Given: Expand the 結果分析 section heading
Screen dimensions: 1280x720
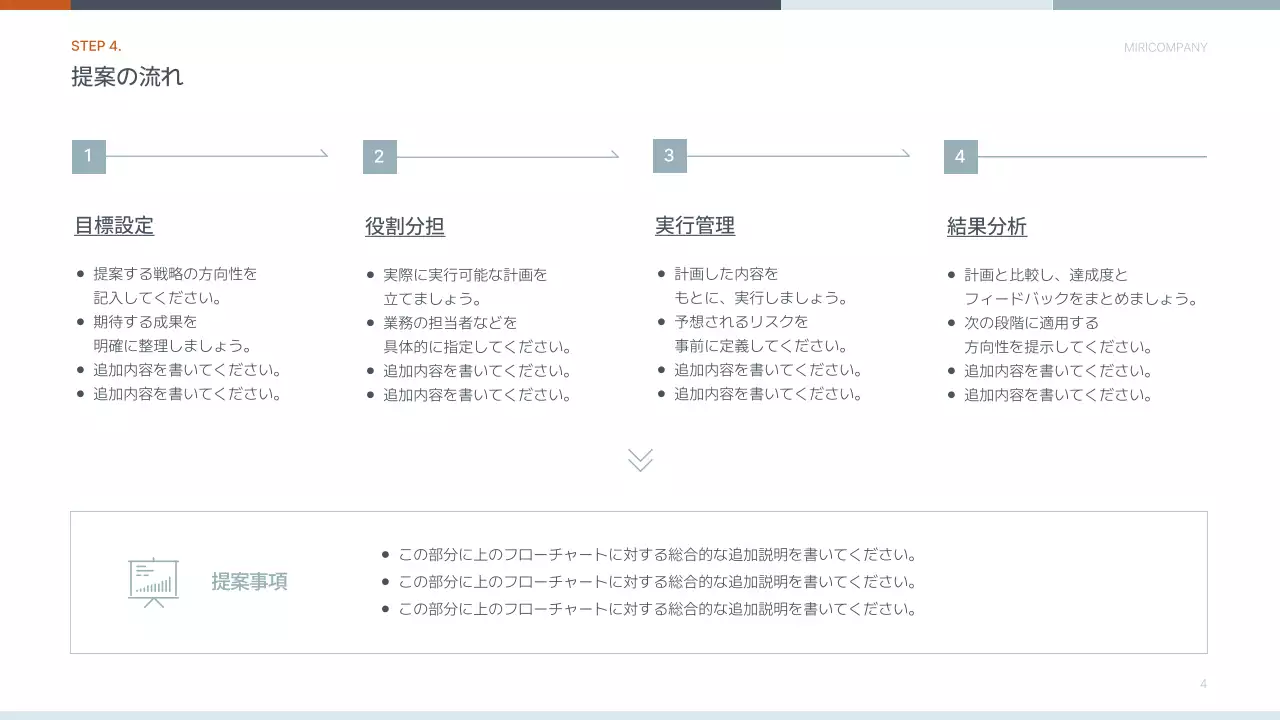Looking at the screenshot, I should click(986, 226).
